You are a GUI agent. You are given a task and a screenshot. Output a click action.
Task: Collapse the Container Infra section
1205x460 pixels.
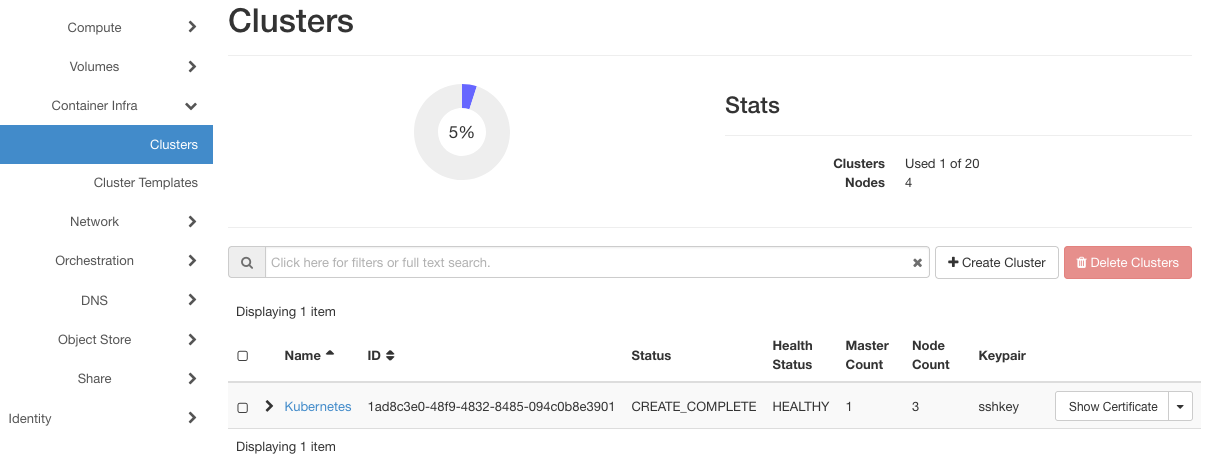191,106
